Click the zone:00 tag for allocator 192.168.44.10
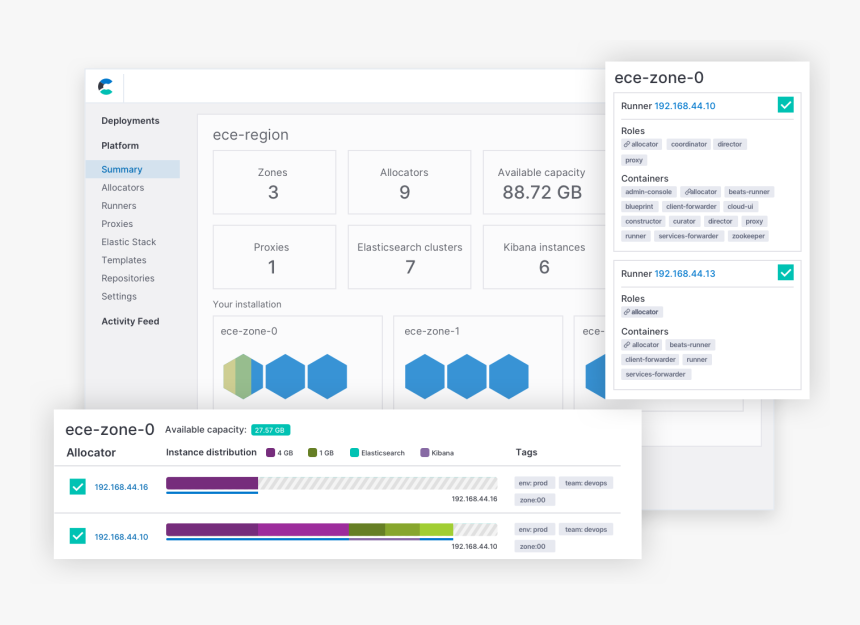 (x=533, y=546)
